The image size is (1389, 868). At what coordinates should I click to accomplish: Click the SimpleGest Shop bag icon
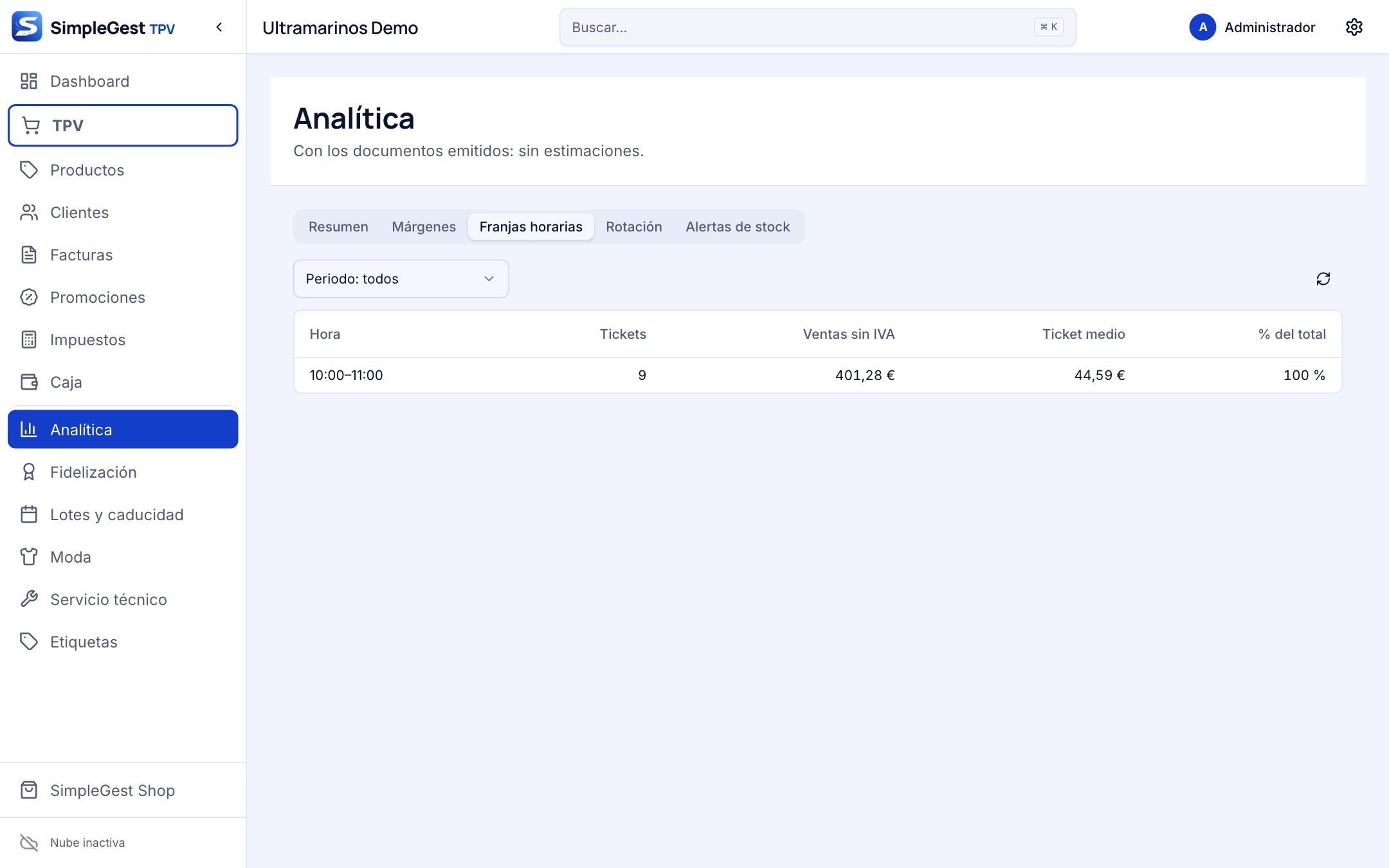[x=29, y=790]
